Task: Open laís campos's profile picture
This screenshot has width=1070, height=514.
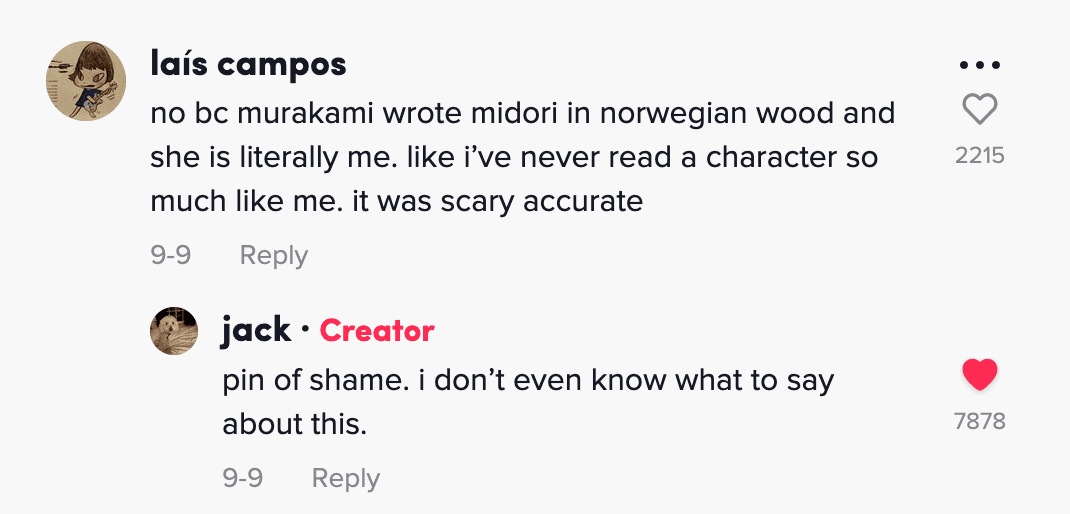Action: click(86, 81)
